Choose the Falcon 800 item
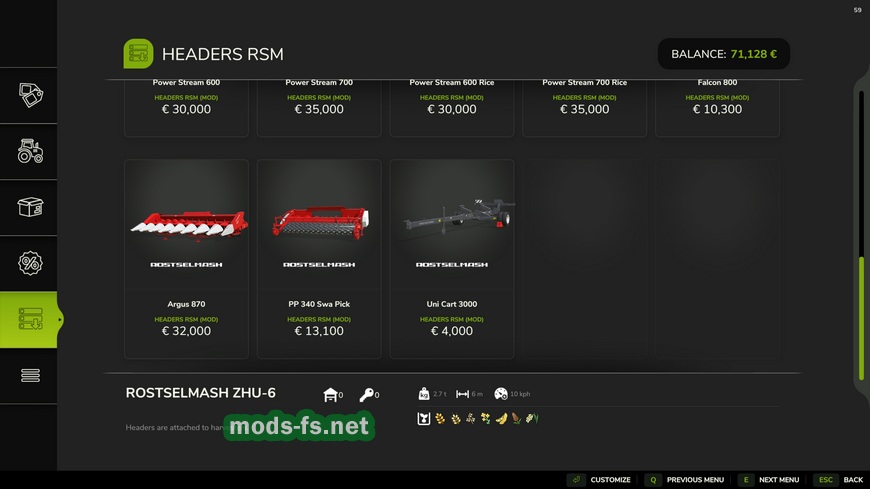The height and width of the screenshot is (489, 870). (x=717, y=108)
